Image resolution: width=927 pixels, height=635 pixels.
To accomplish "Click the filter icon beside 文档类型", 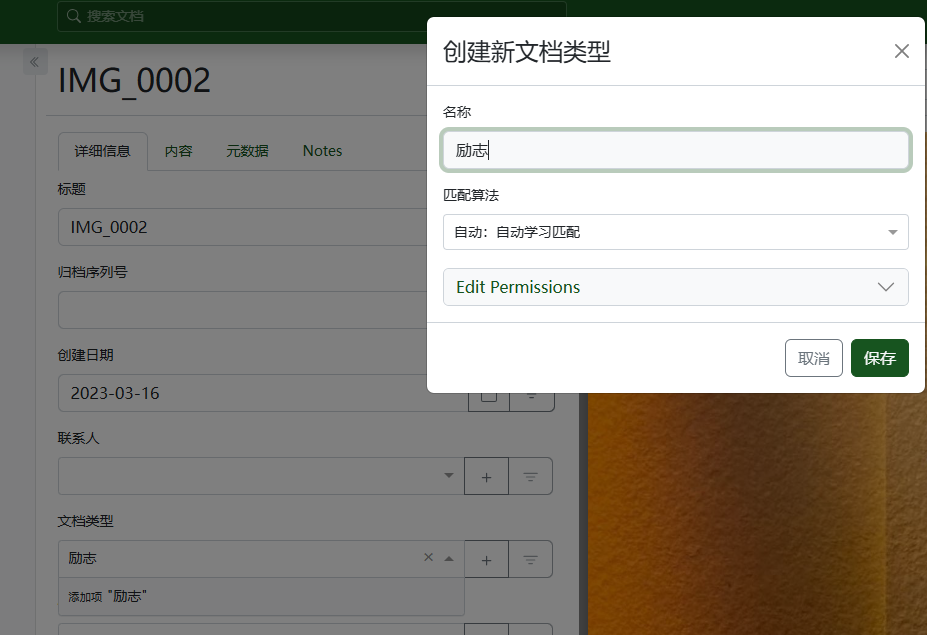I will [x=530, y=559].
